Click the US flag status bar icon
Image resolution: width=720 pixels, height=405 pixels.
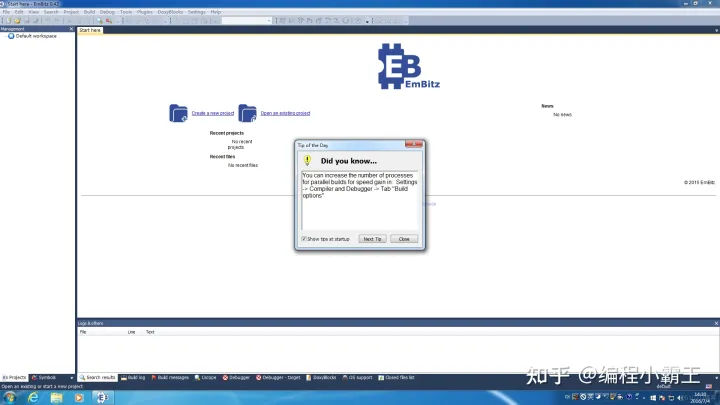(x=709, y=386)
